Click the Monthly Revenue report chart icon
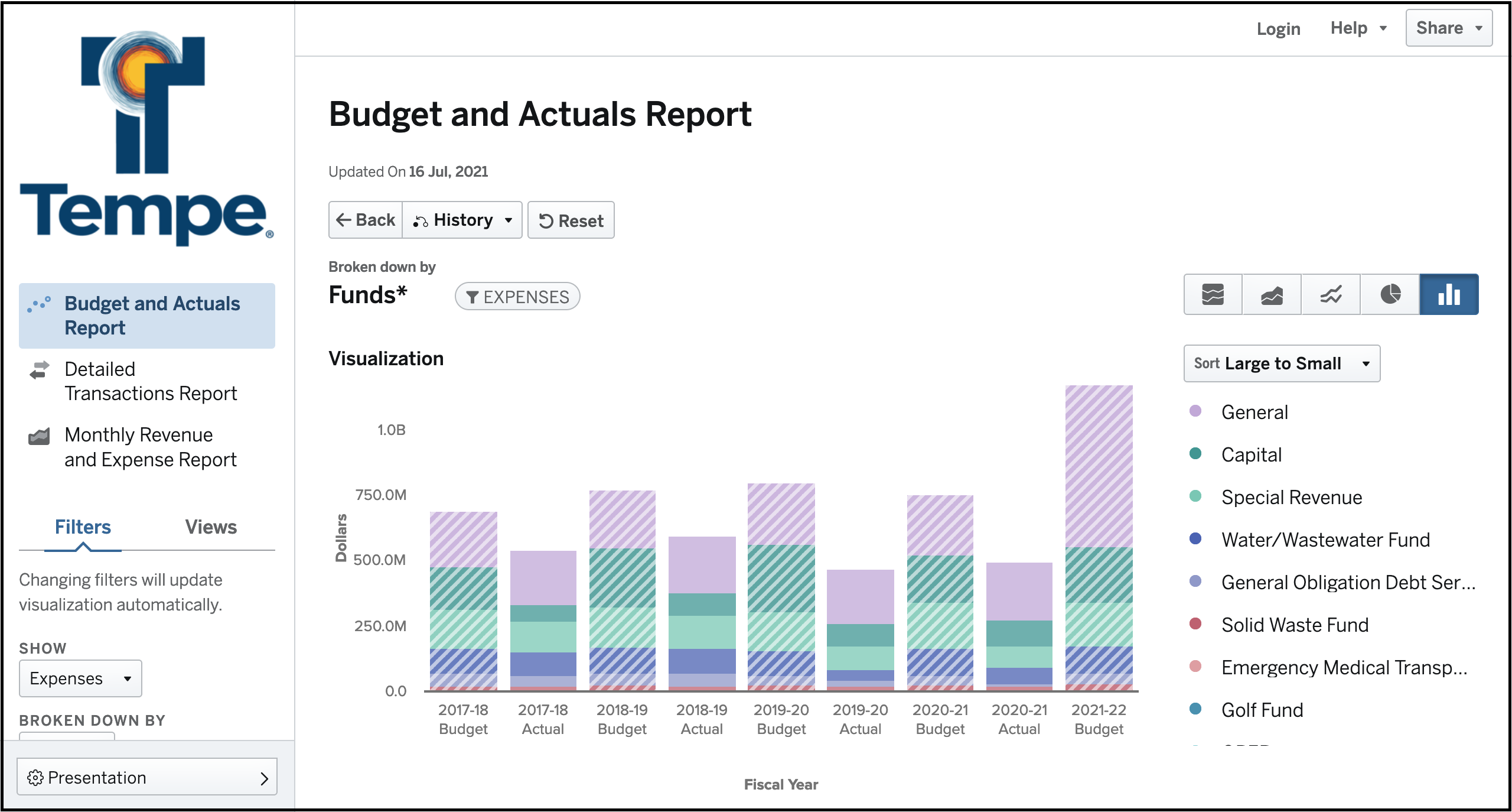Image resolution: width=1512 pixels, height=812 pixels. [40, 436]
